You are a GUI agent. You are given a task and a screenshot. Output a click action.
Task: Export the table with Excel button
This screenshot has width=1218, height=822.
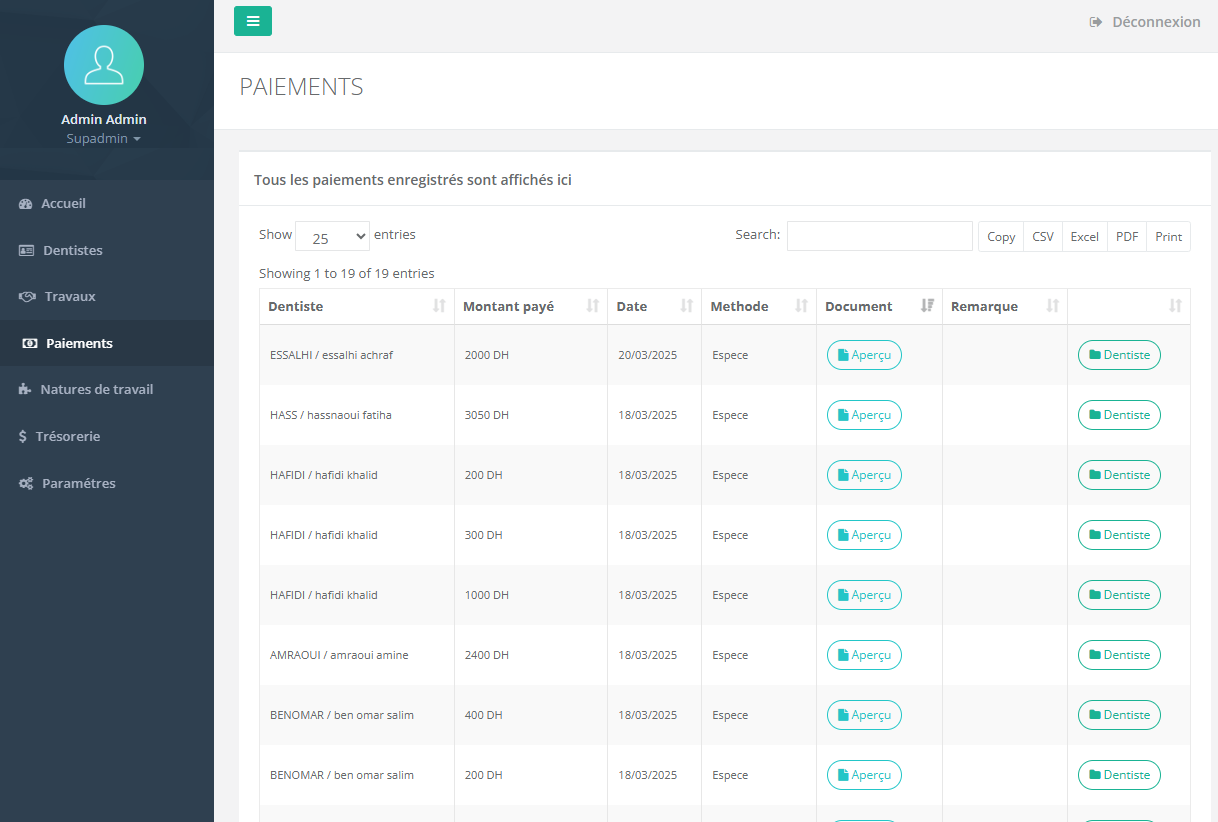(1084, 237)
